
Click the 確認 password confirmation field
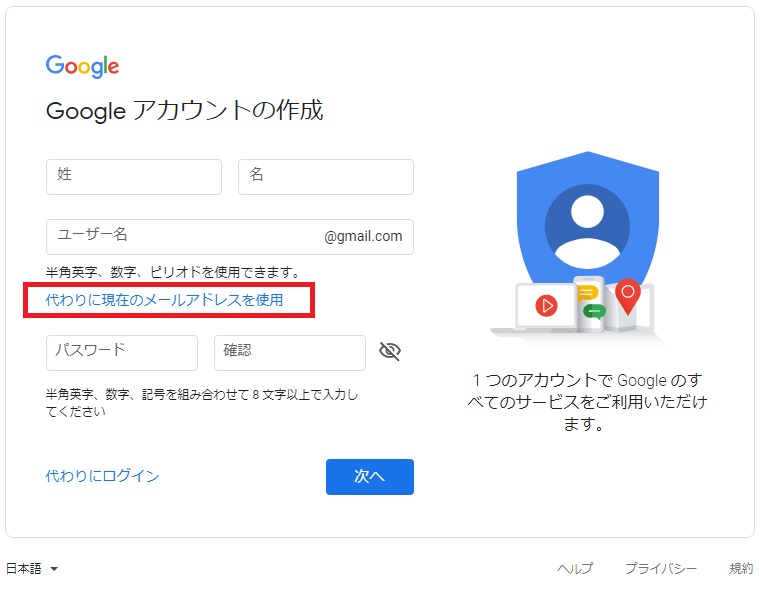pos(290,353)
